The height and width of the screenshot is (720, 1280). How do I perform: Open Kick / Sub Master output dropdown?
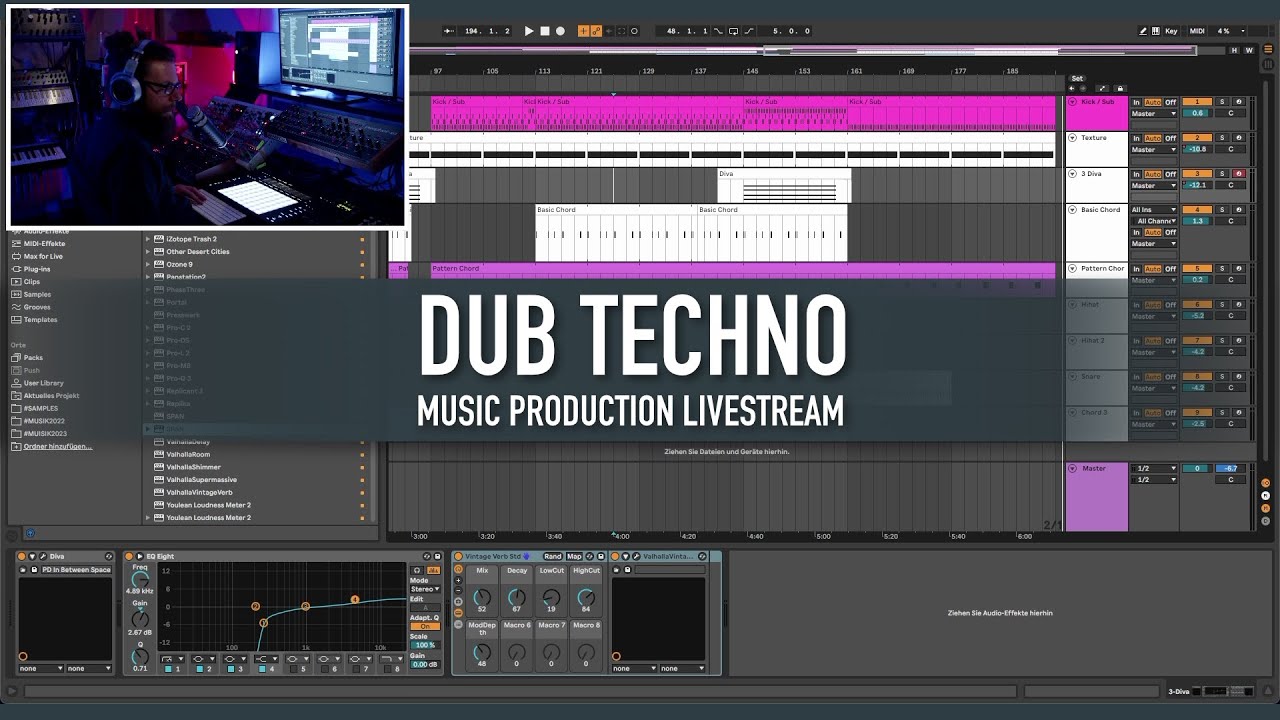(x=1154, y=113)
